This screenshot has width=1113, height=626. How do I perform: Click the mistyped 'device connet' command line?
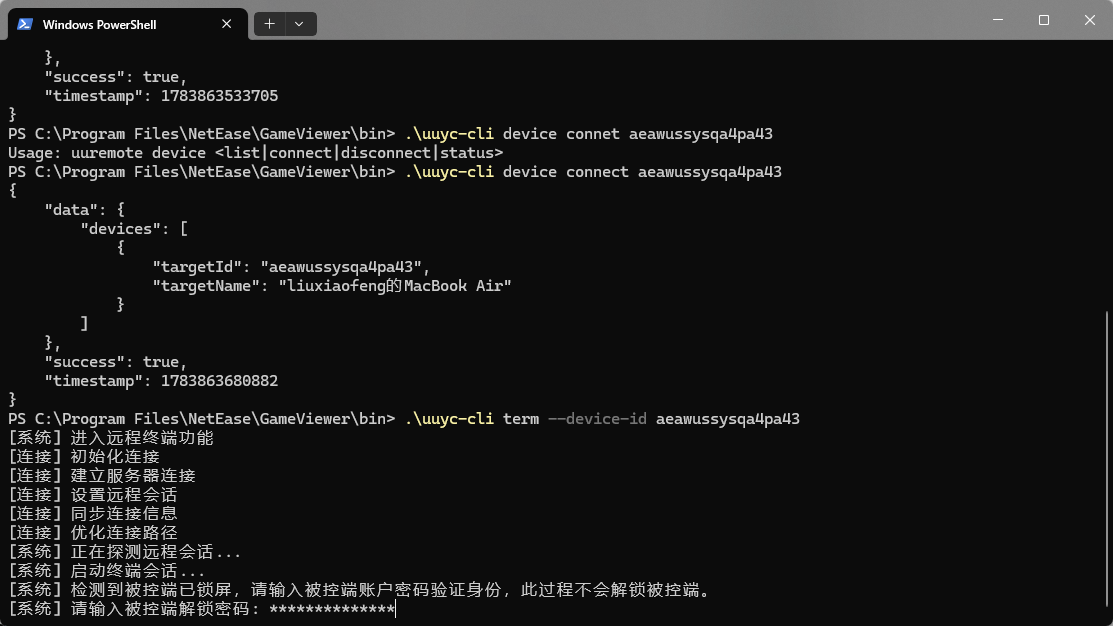click(390, 134)
